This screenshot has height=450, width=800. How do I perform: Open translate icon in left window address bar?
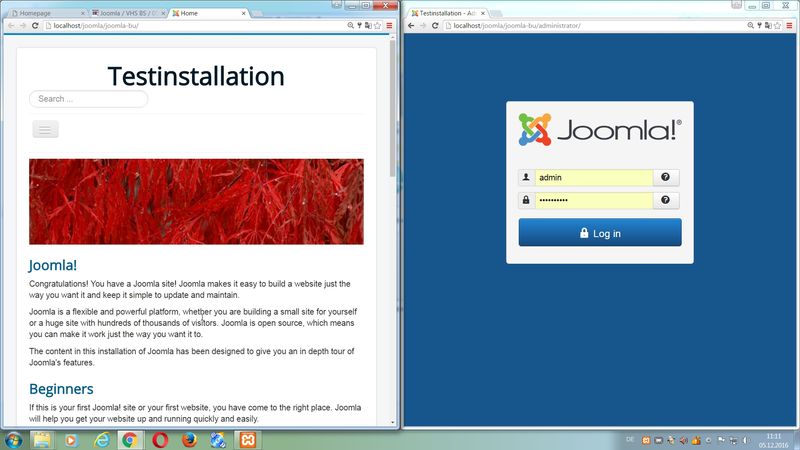368,26
